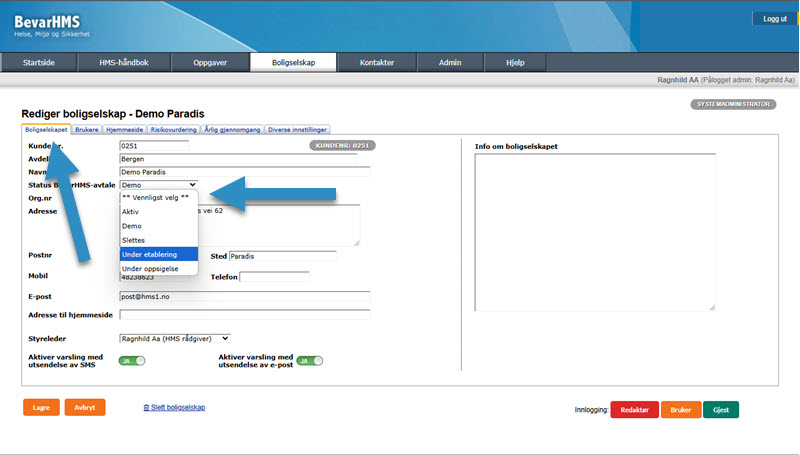Click the KUNDENR: 0251 badge
800x455 pixels.
(x=342, y=146)
